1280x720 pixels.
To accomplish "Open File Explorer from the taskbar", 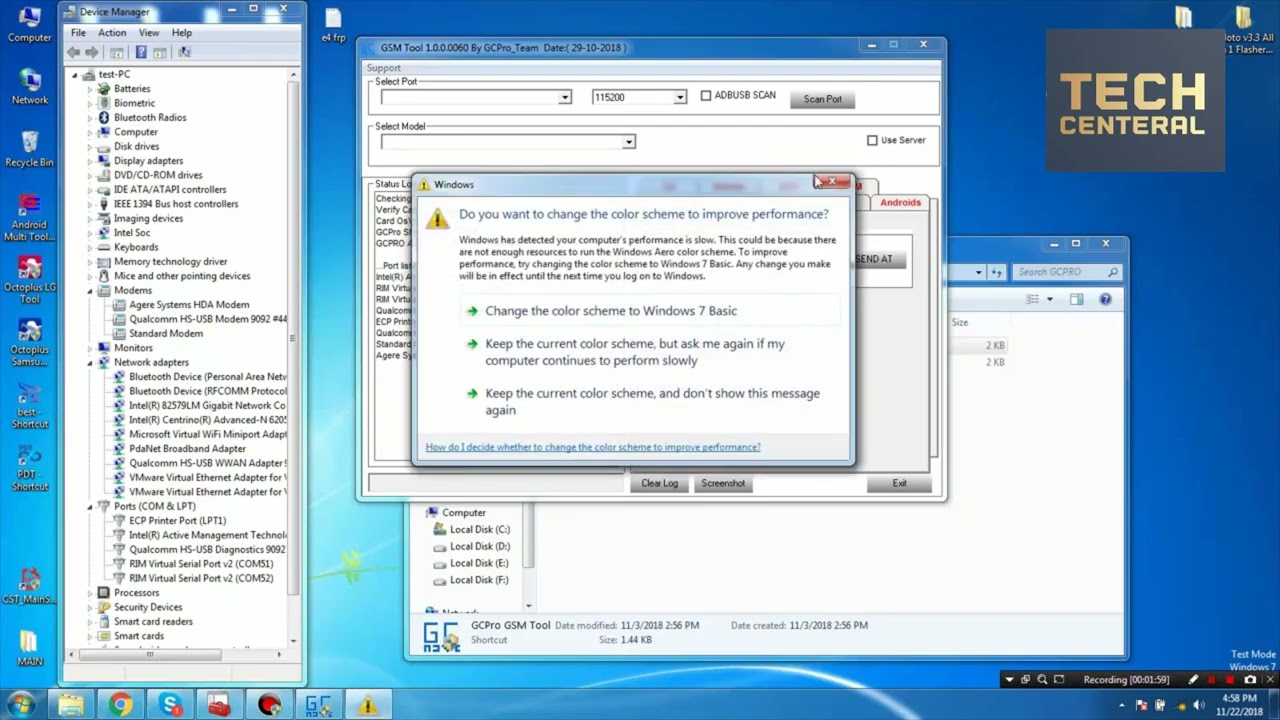I will pyautogui.click(x=71, y=705).
